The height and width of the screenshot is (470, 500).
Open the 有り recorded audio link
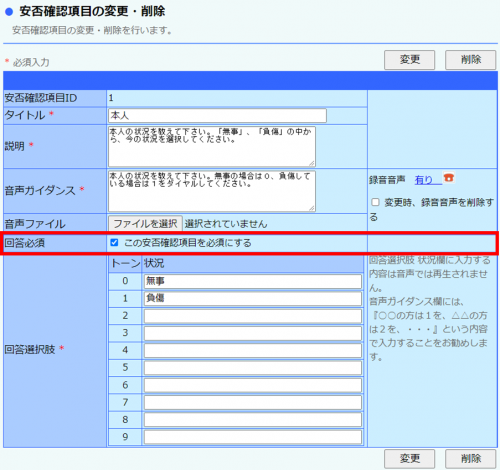(424, 180)
